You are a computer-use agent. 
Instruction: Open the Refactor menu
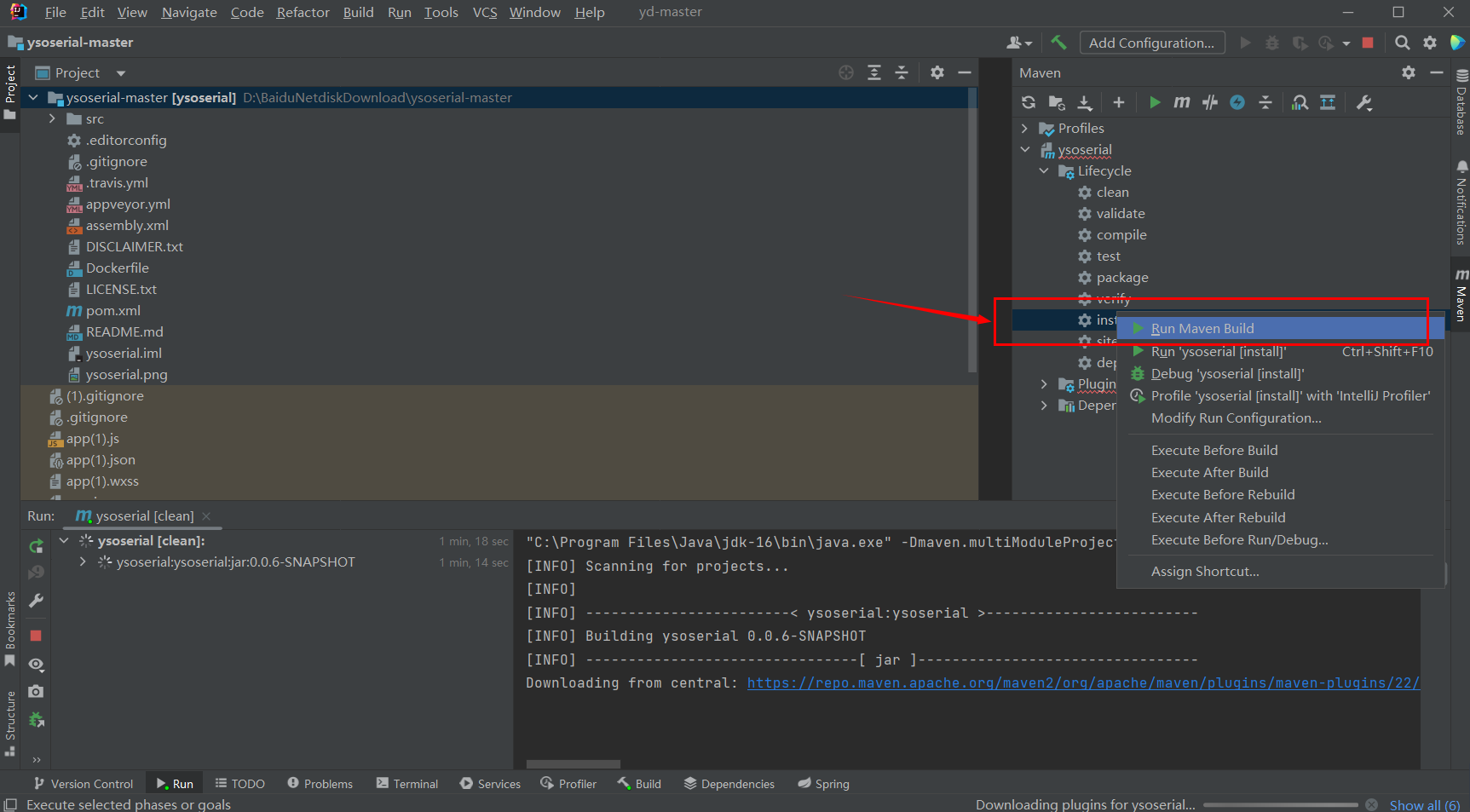(303, 12)
